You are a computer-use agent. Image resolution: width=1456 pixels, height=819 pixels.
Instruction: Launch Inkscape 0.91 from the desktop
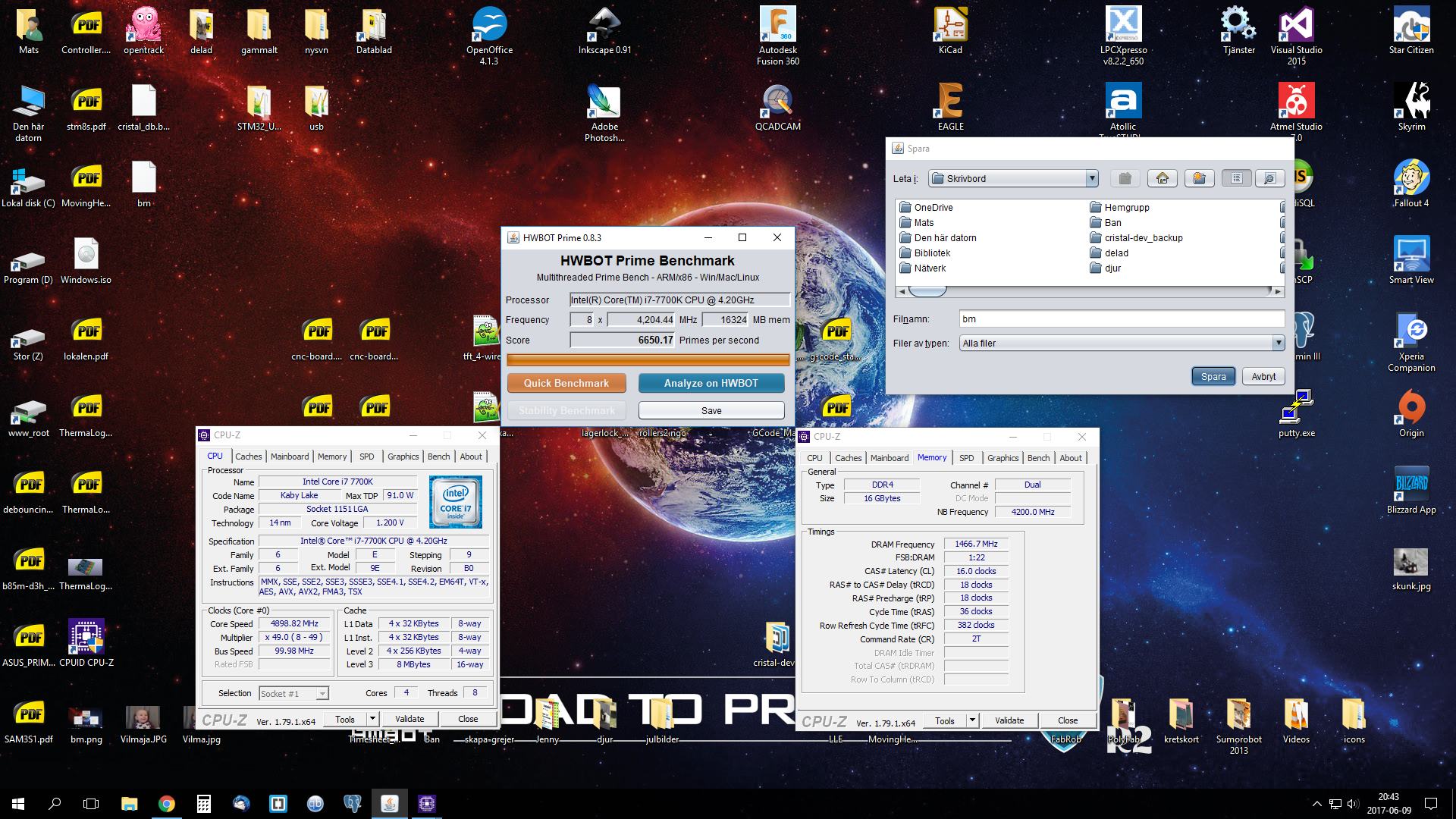(x=604, y=31)
